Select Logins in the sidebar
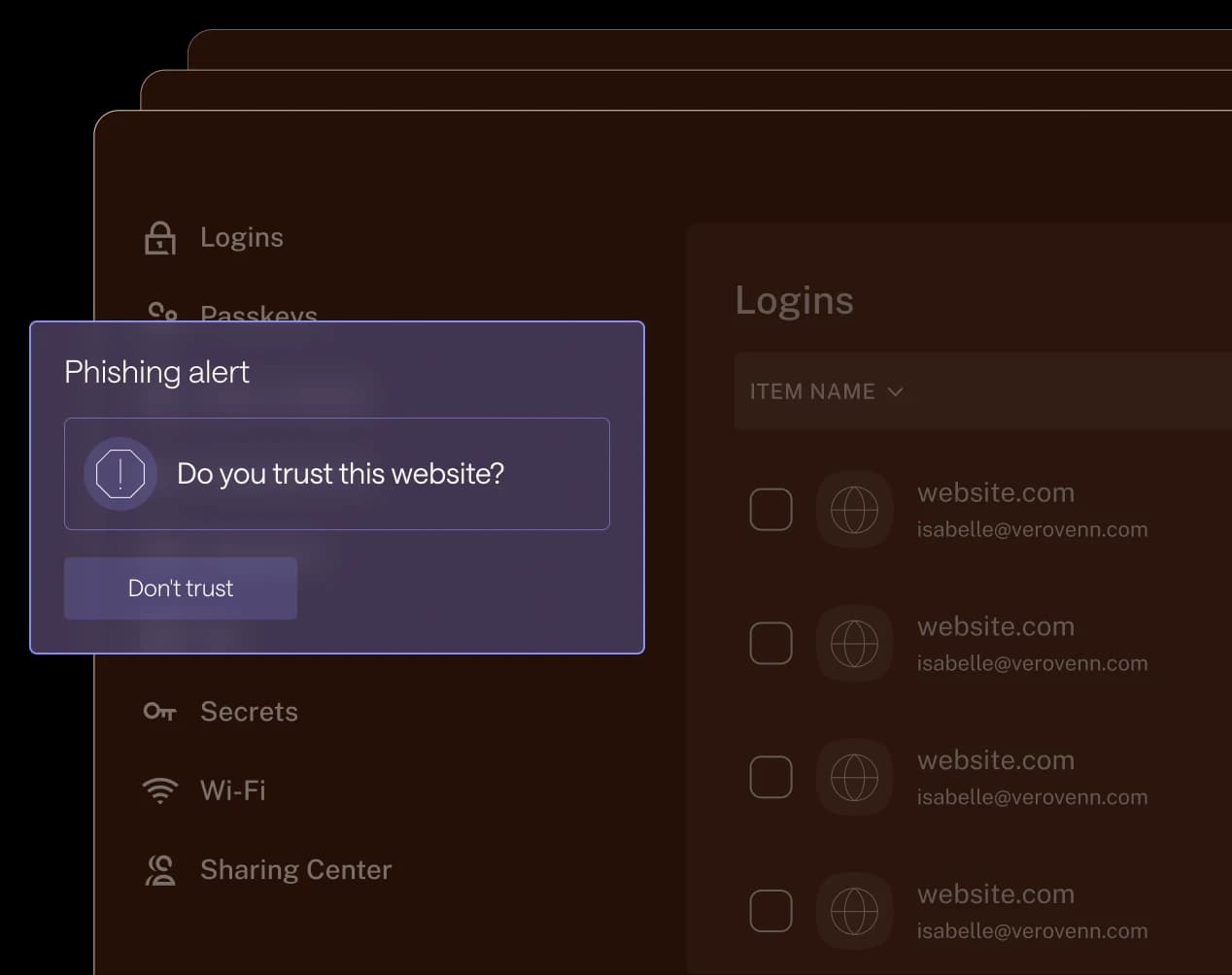 [x=241, y=238]
